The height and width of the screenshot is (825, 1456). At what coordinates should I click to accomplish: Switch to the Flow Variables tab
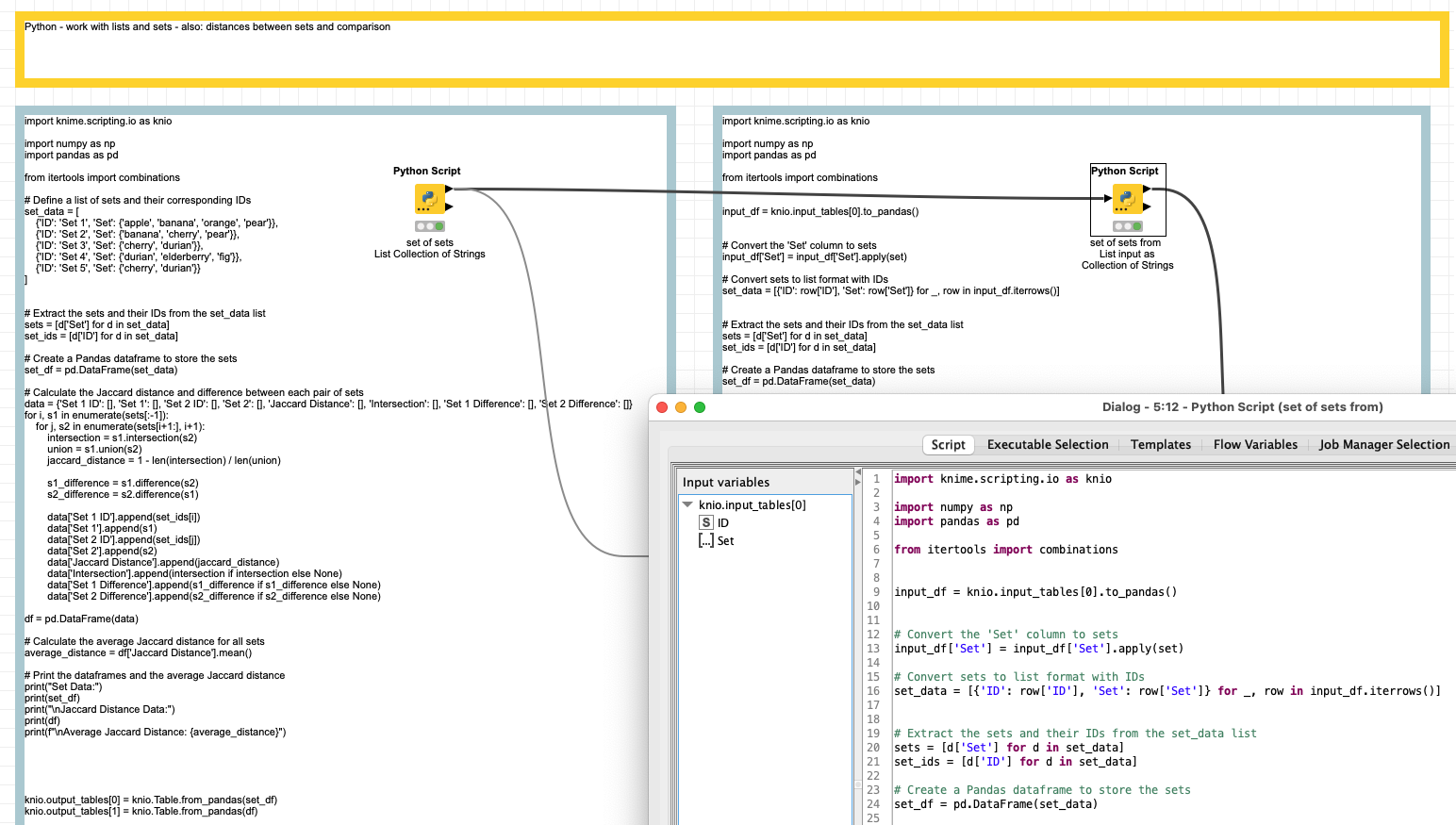coord(1255,444)
